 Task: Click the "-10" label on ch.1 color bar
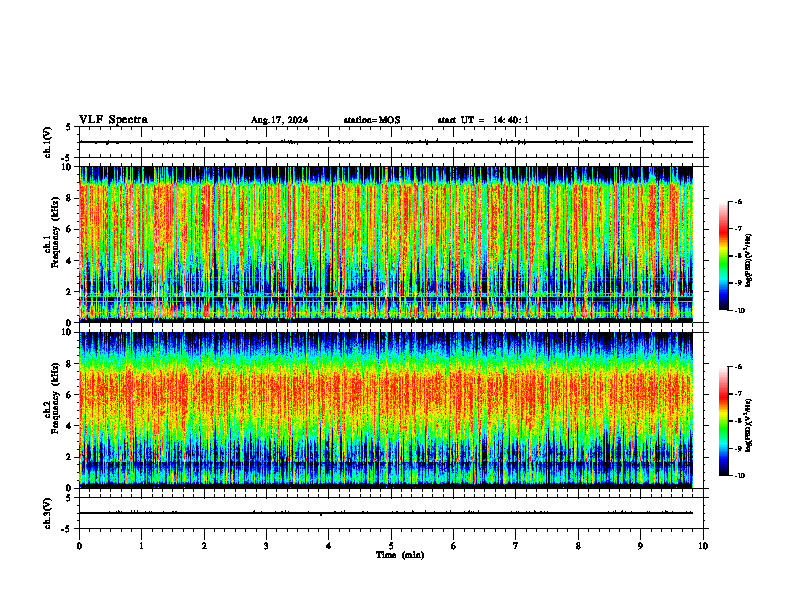click(739, 311)
